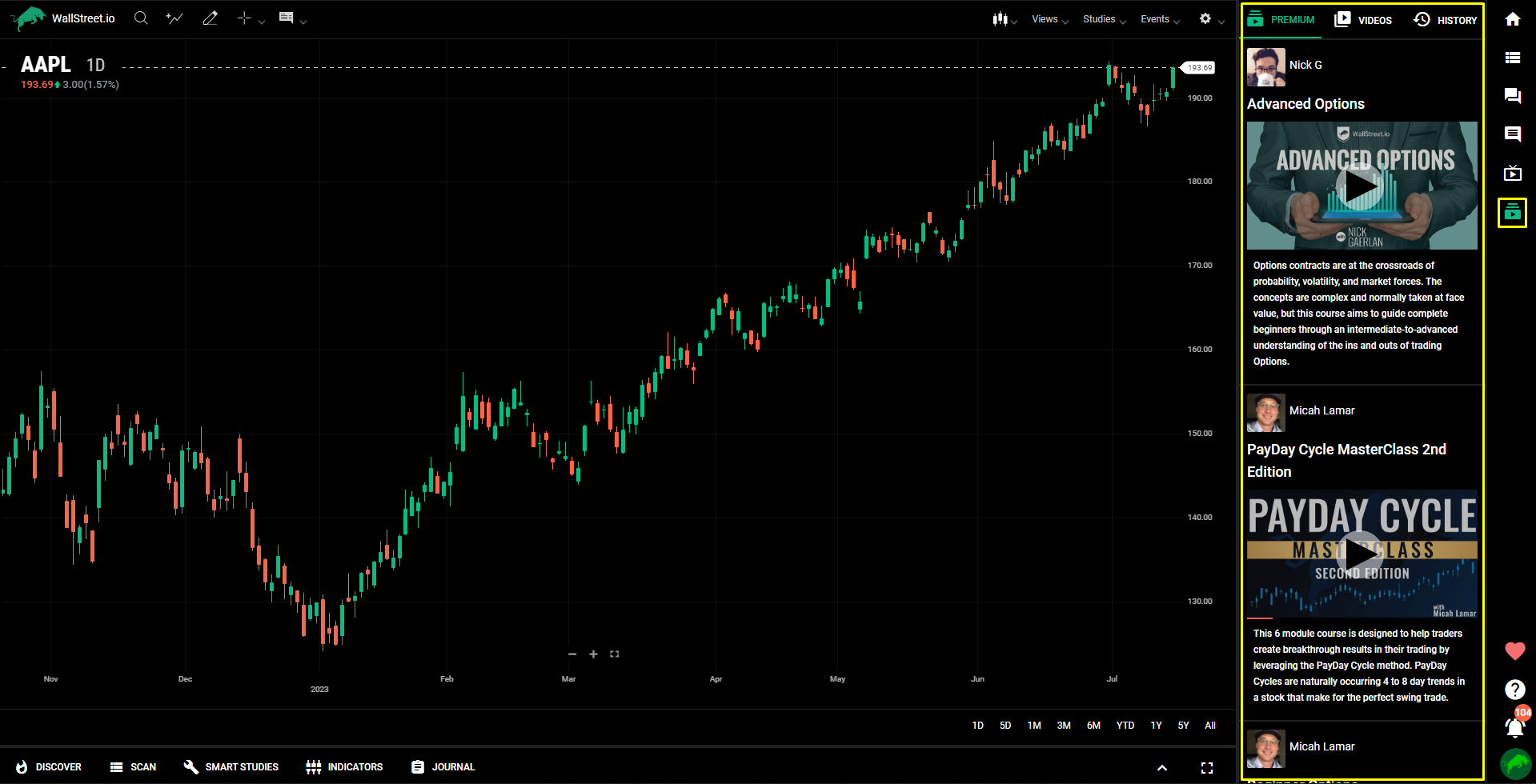Image resolution: width=1536 pixels, height=784 pixels.
Task: Switch to the VIDEOS tab
Action: (x=1363, y=19)
